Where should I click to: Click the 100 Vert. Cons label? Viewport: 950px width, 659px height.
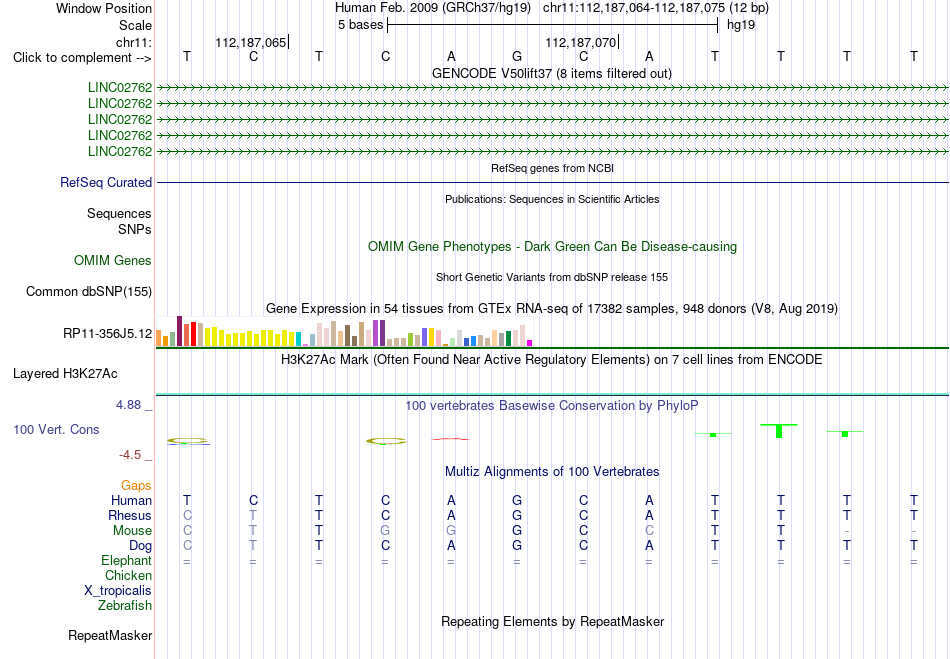(56, 429)
